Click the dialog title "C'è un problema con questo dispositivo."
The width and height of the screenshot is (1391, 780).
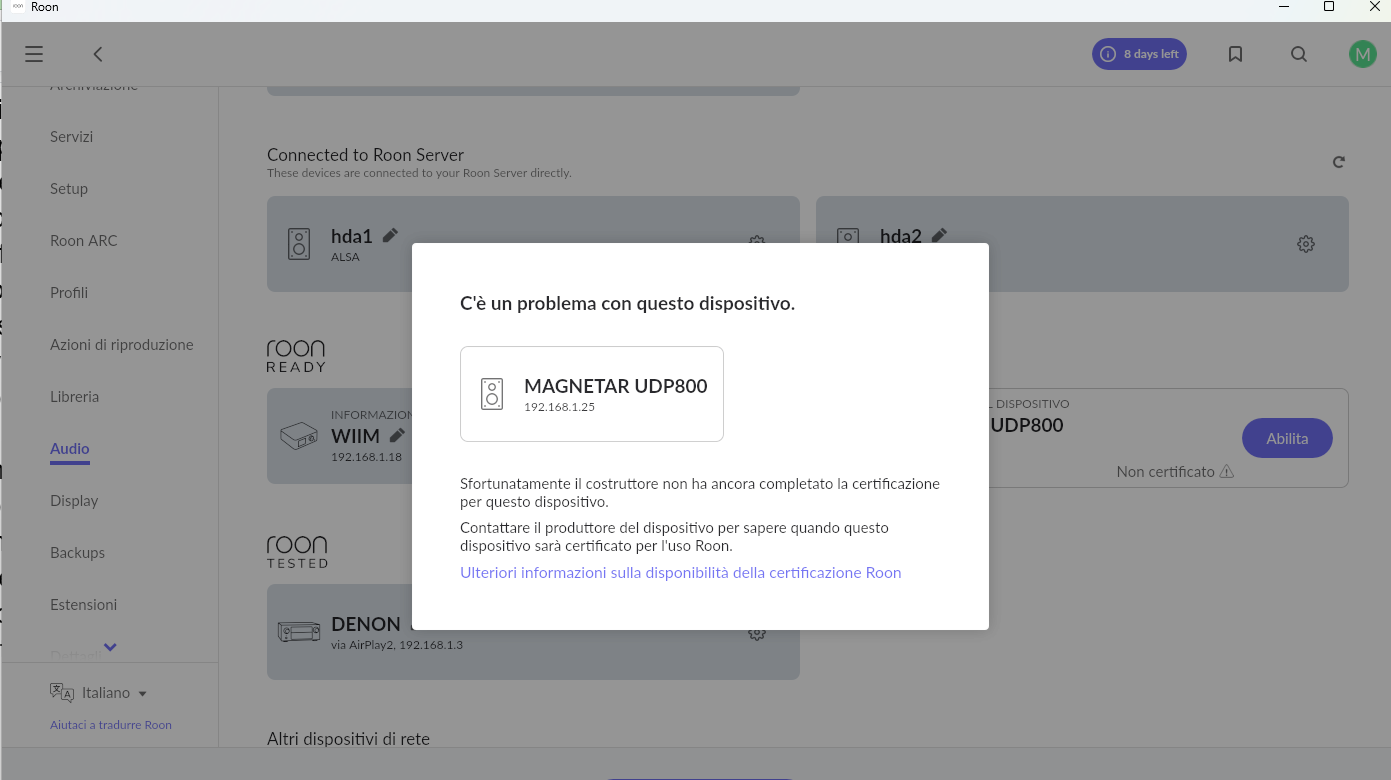tap(628, 303)
